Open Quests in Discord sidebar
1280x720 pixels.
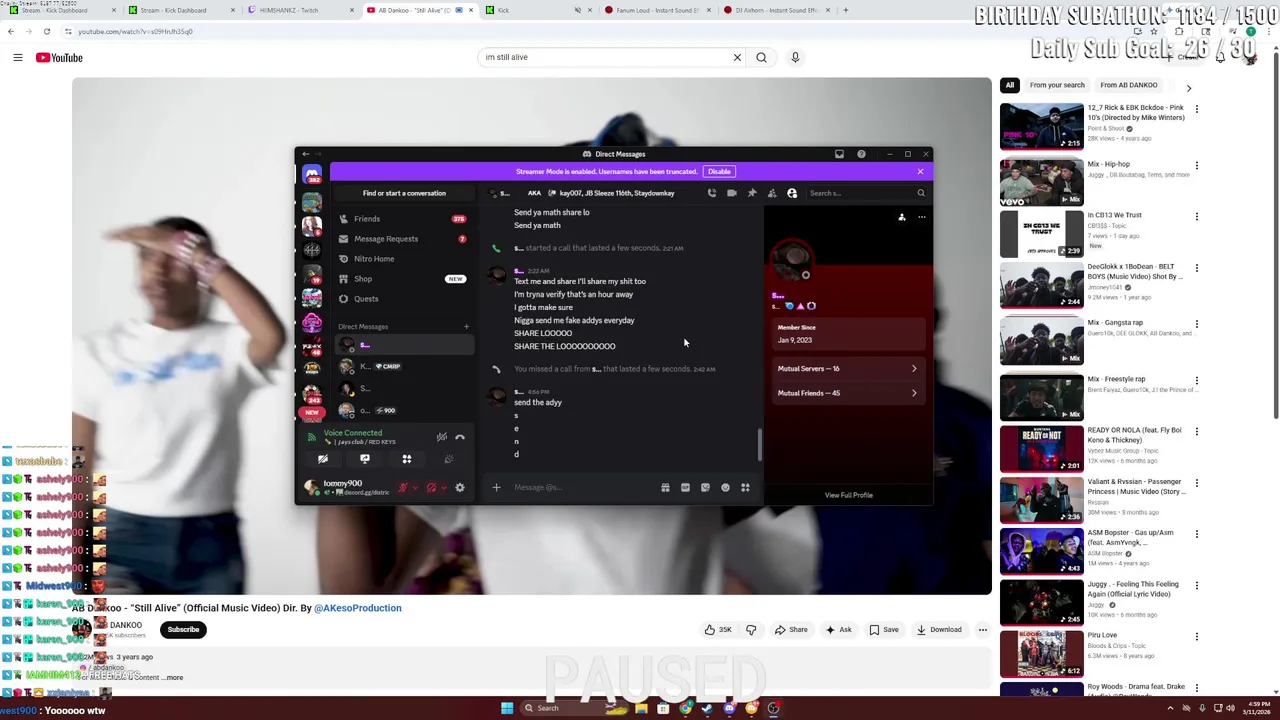click(x=404, y=299)
